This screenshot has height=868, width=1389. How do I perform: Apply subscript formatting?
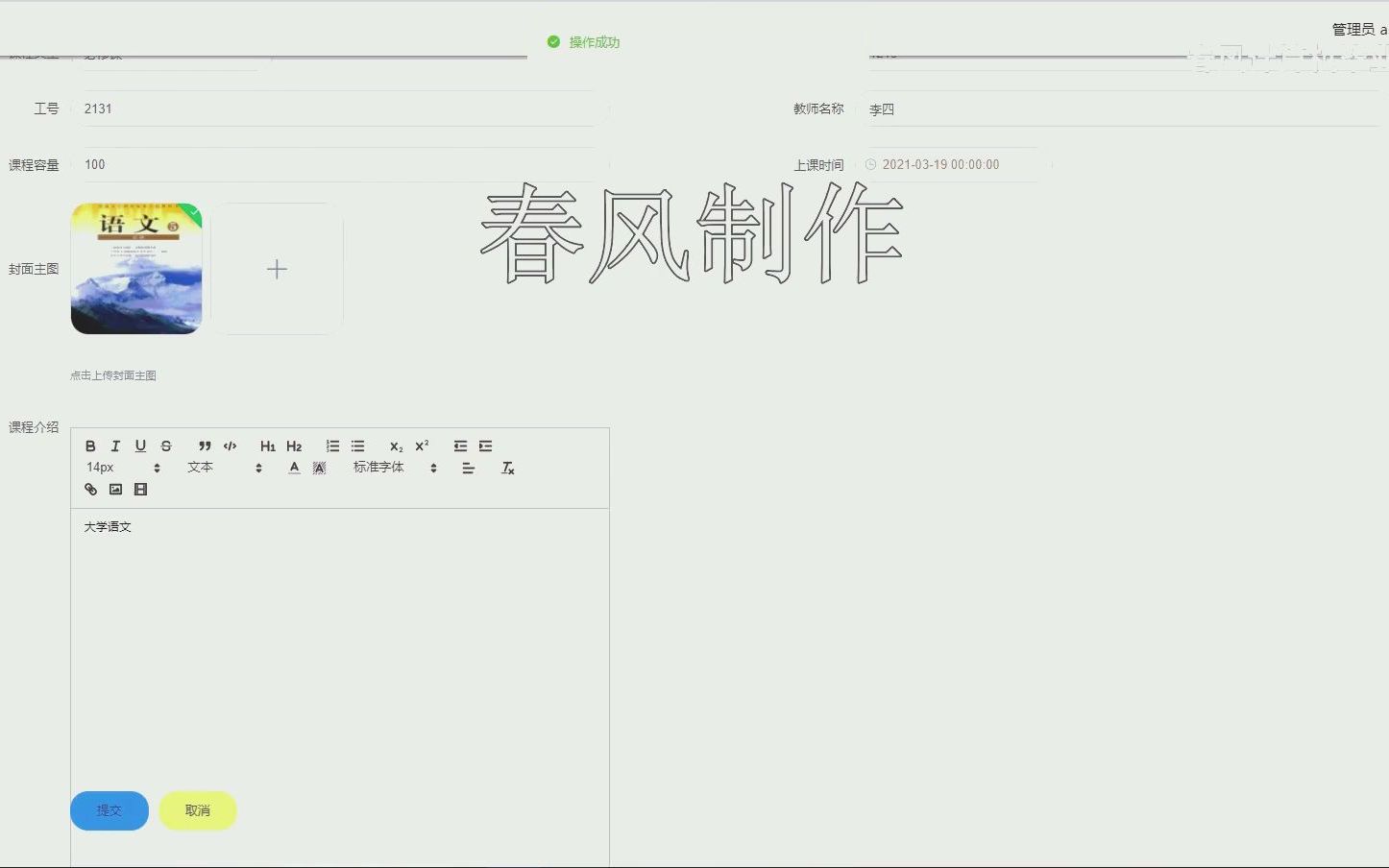click(x=396, y=446)
